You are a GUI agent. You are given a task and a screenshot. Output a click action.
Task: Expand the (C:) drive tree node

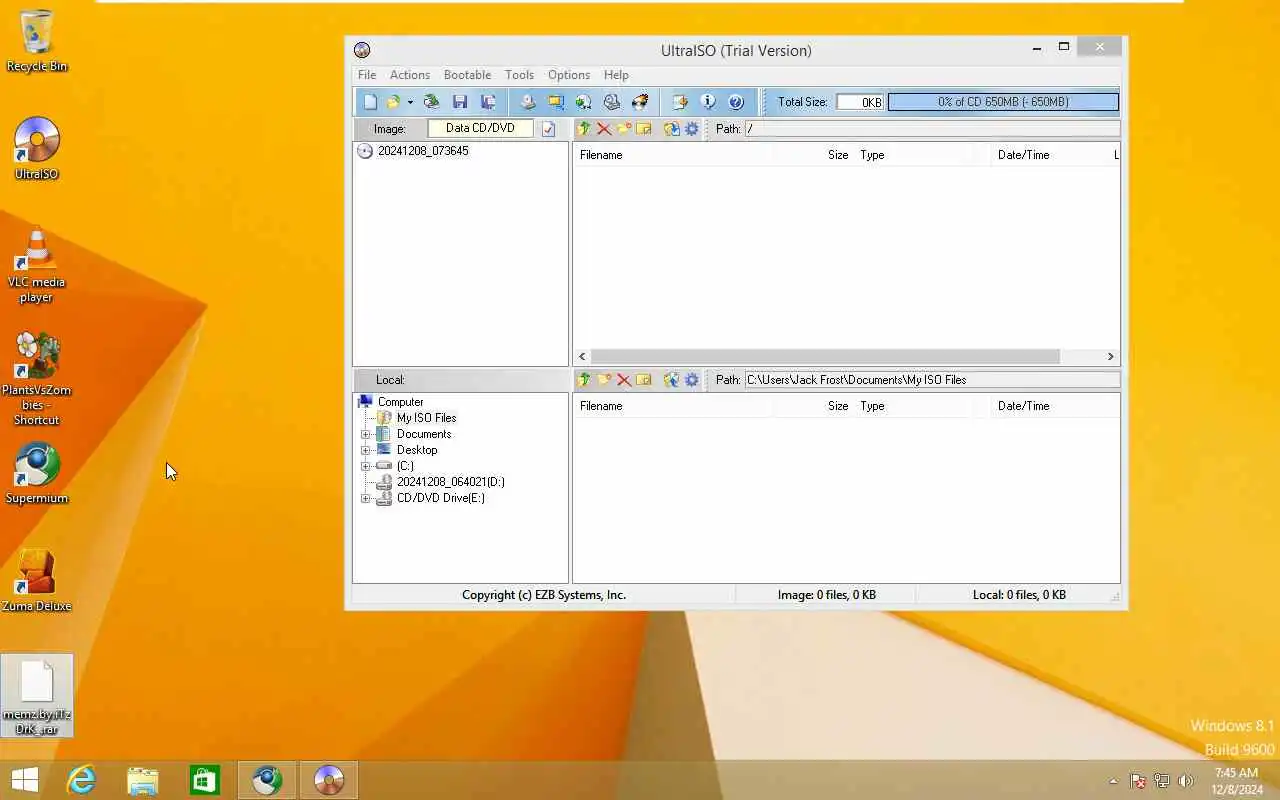coord(366,466)
